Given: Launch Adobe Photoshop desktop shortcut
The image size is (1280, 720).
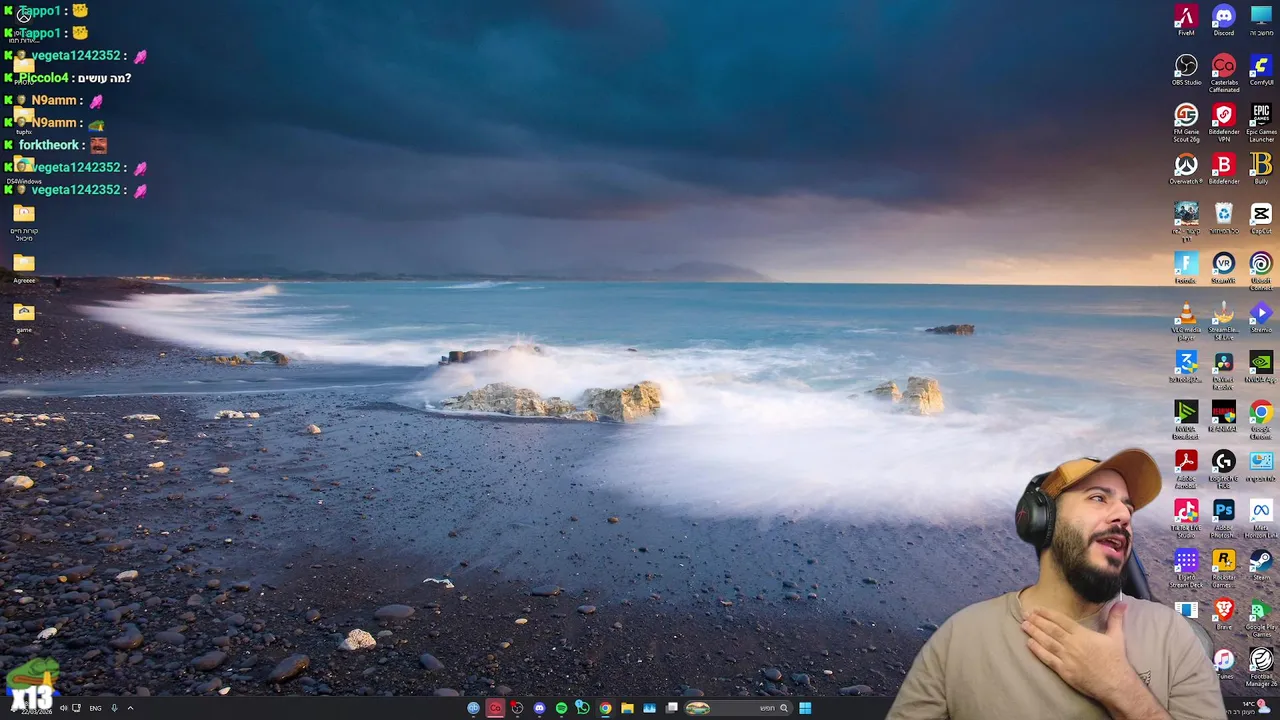Looking at the screenshot, I should pyautogui.click(x=1223, y=518).
